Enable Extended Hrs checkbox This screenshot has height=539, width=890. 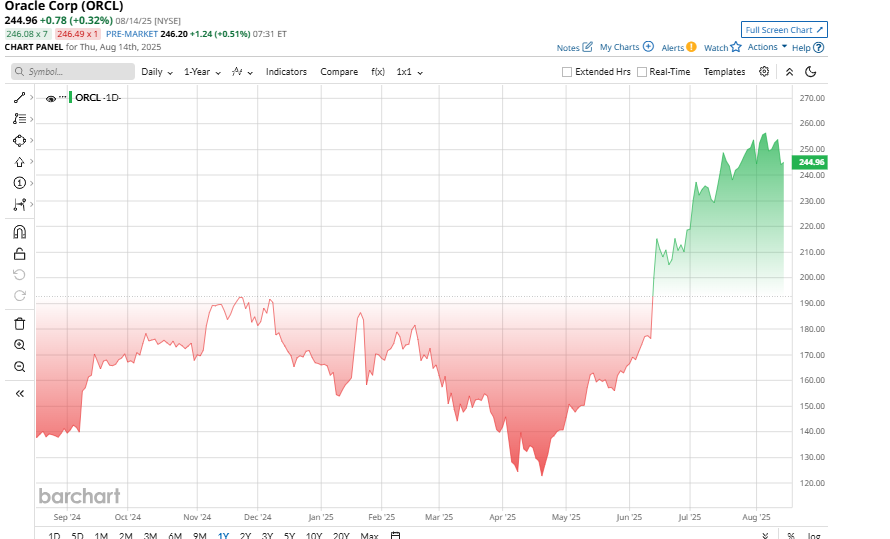point(566,72)
